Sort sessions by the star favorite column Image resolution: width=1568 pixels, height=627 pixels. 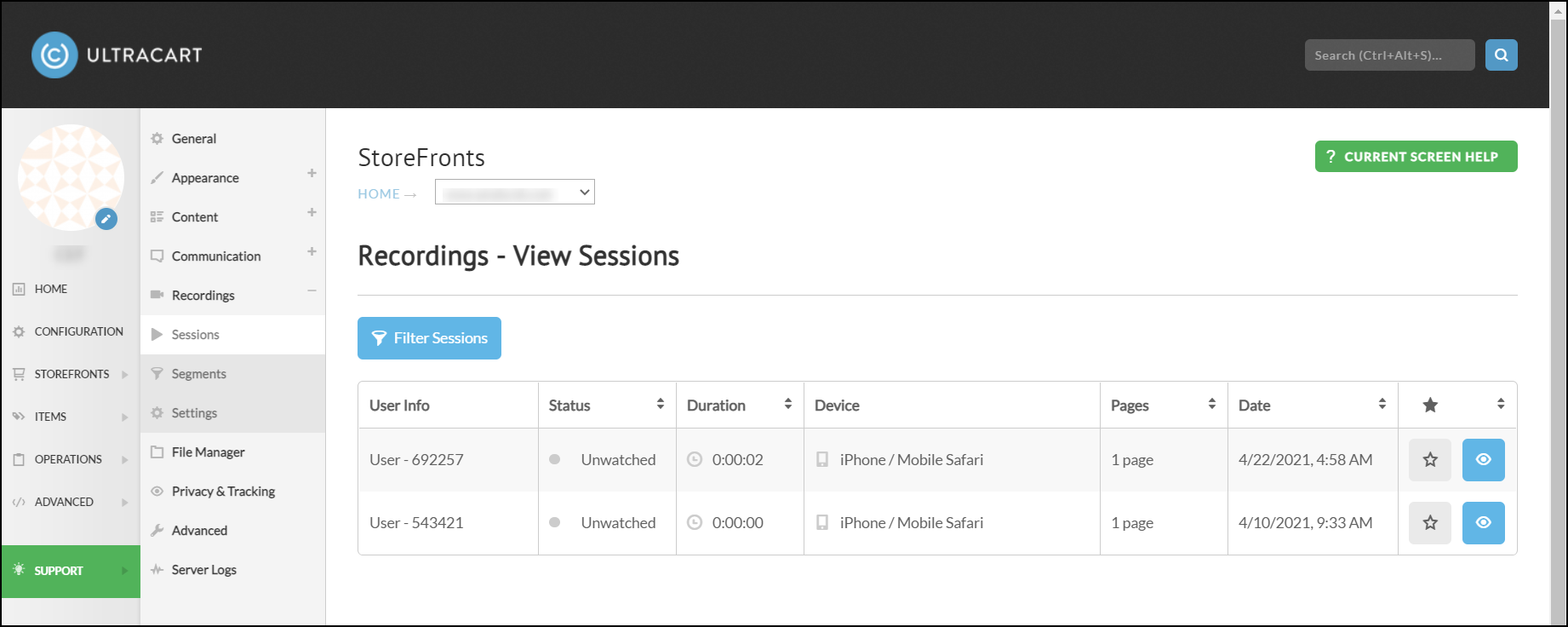tap(1500, 404)
